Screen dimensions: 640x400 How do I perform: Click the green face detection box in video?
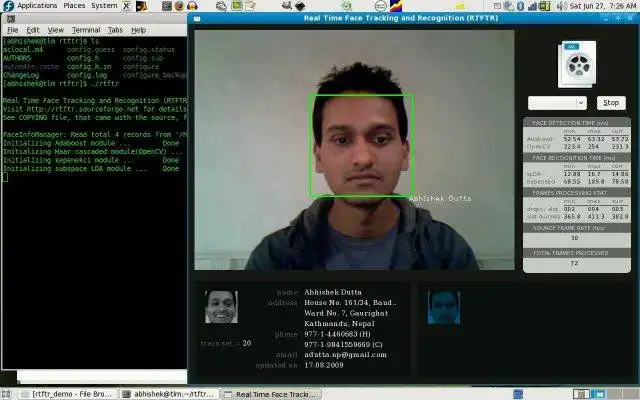pyautogui.click(x=362, y=146)
